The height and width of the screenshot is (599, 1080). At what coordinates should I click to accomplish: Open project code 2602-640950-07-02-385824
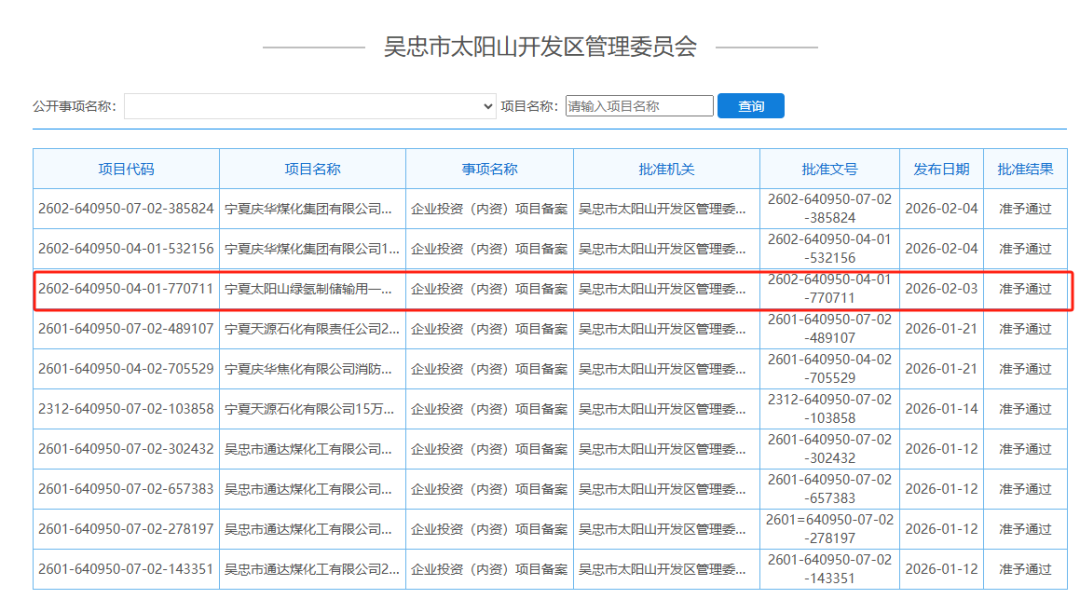point(126,208)
